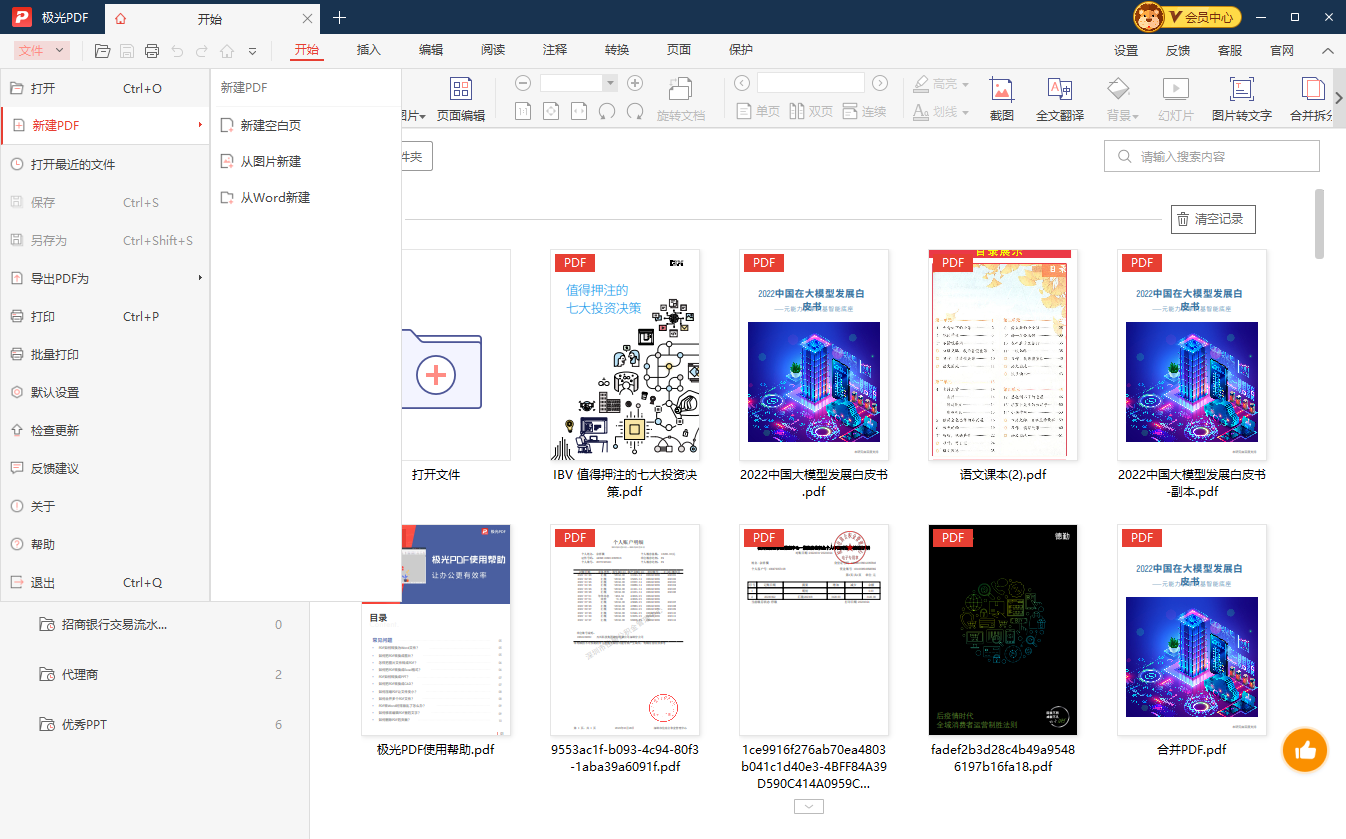The width and height of the screenshot is (1346, 839).
Task: Click the 清空记录 clear records button
Action: click(x=1213, y=219)
